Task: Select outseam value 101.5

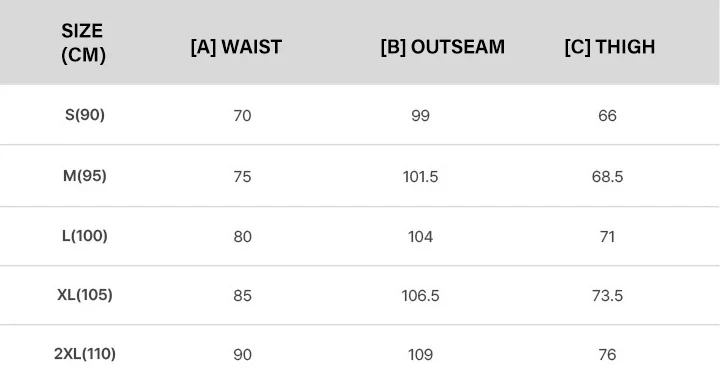Action: [421, 177]
